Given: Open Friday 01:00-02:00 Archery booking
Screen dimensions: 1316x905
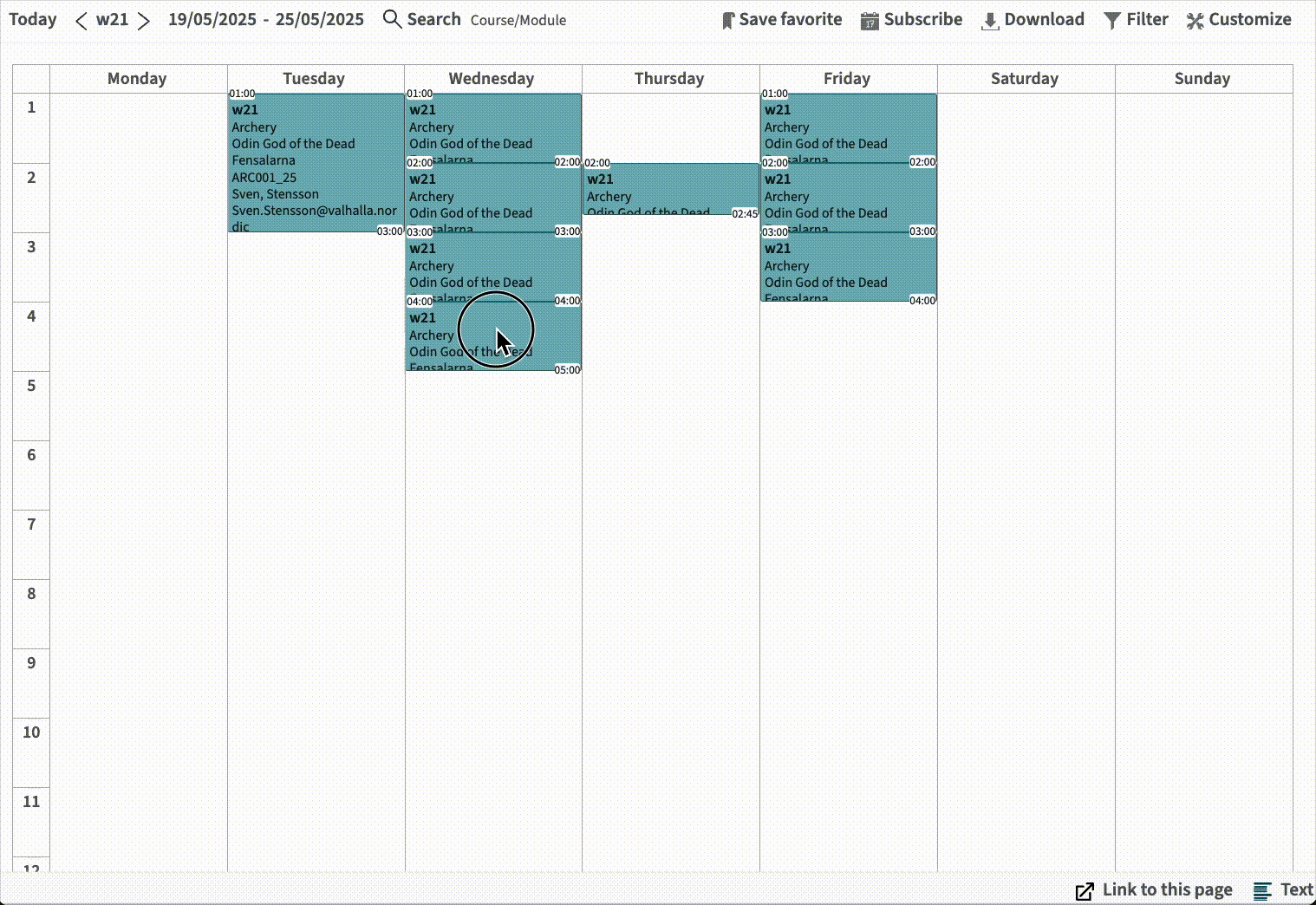Looking at the screenshot, I should click(x=849, y=128).
